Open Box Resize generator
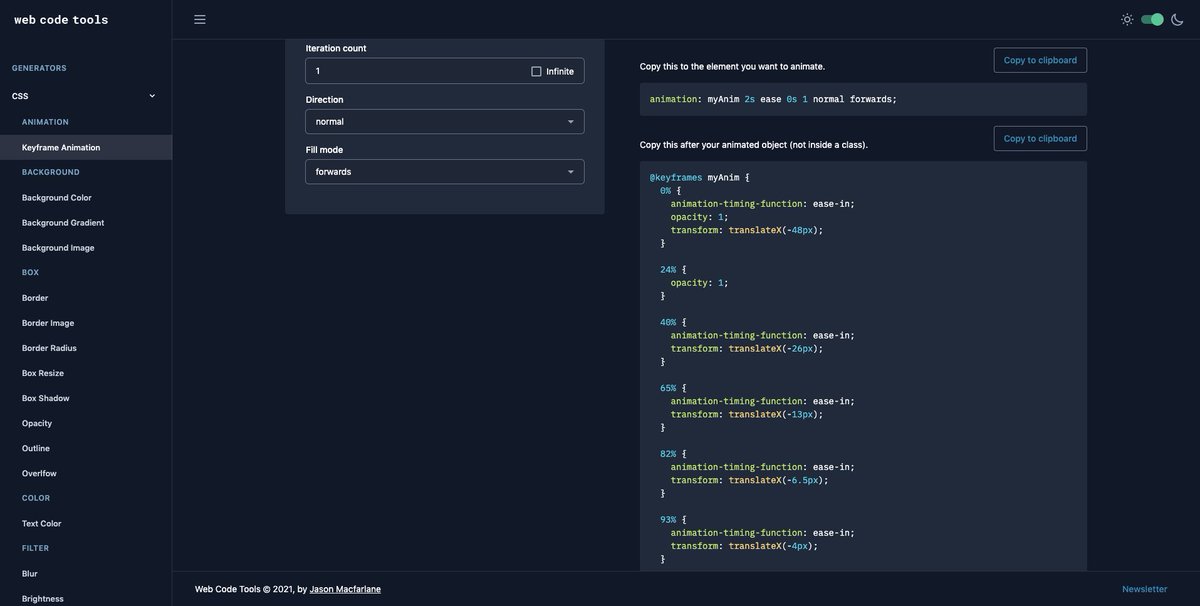Image resolution: width=1200 pixels, height=606 pixels. (43, 373)
